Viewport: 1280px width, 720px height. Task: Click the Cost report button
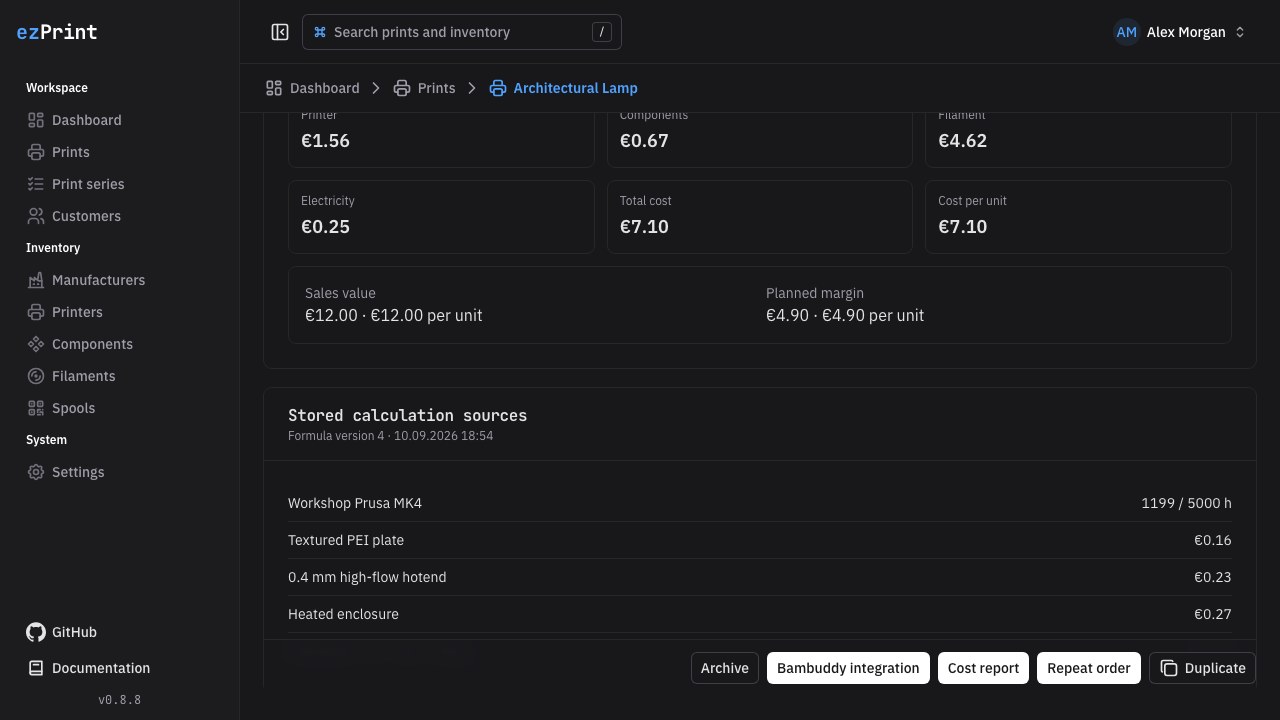tap(983, 668)
